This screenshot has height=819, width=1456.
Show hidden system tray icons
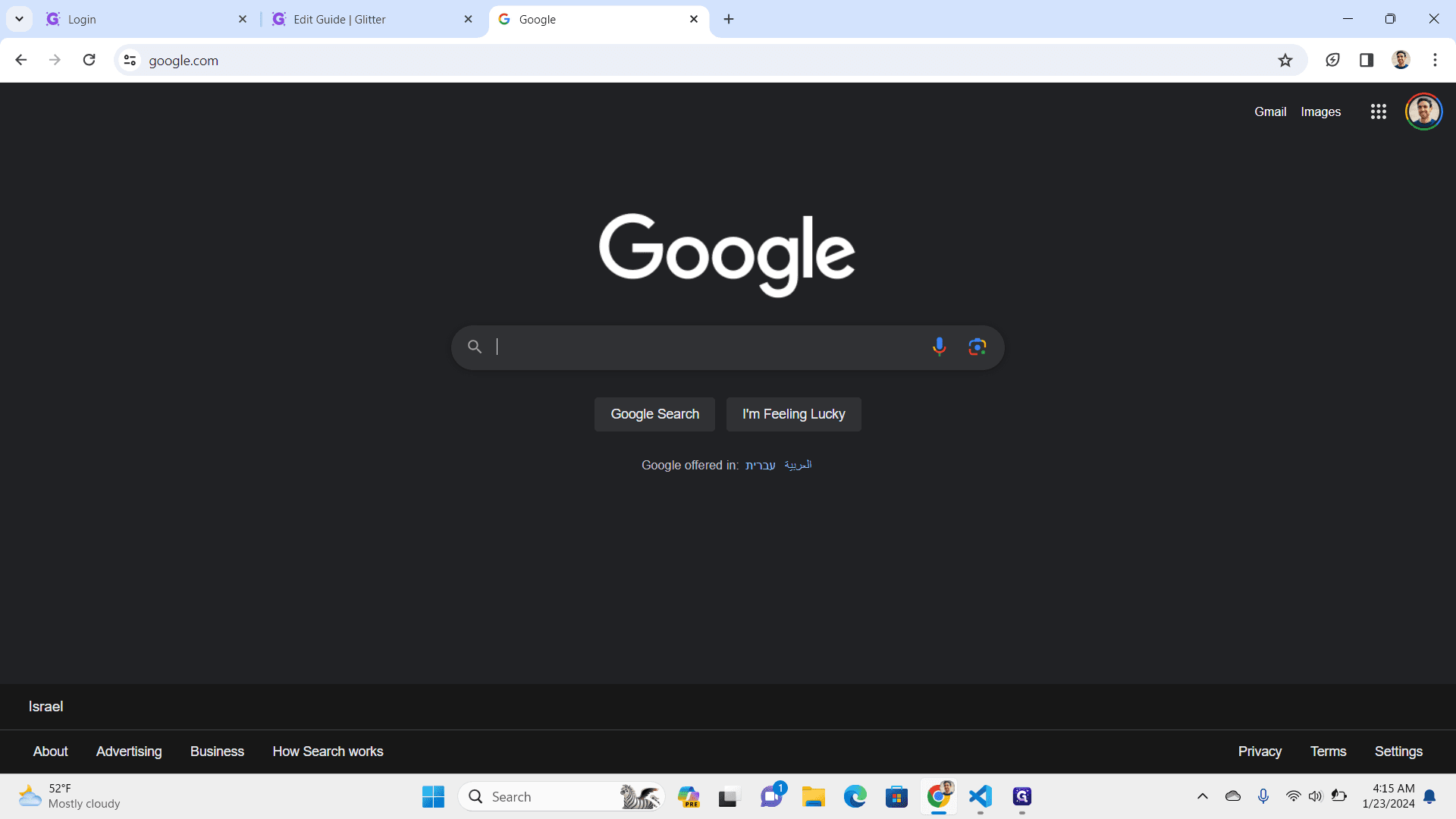(x=1202, y=796)
